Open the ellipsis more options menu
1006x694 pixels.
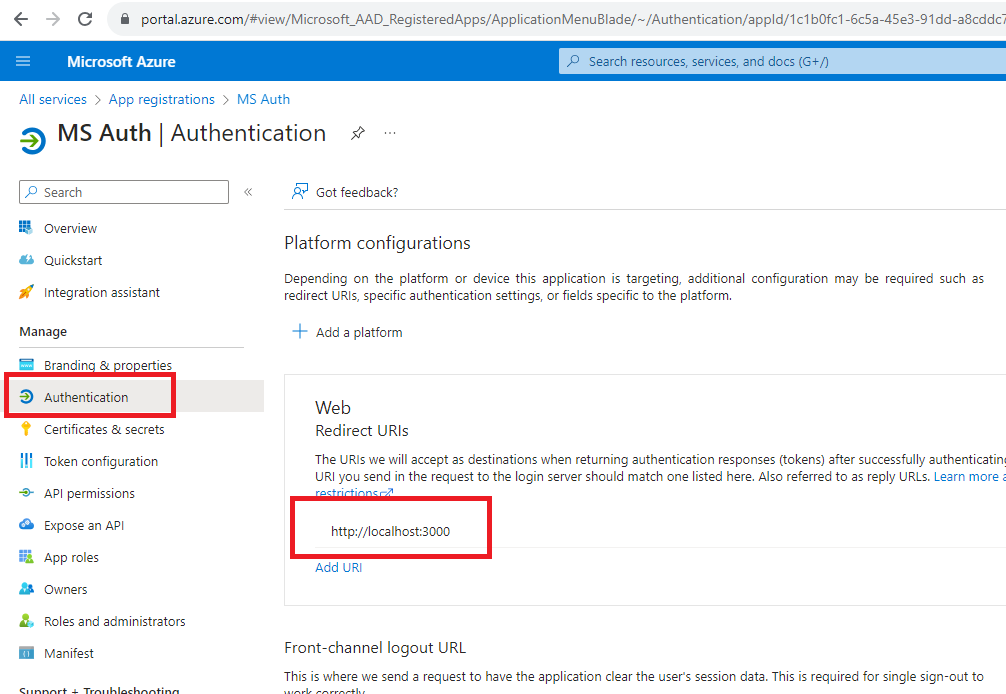point(389,133)
